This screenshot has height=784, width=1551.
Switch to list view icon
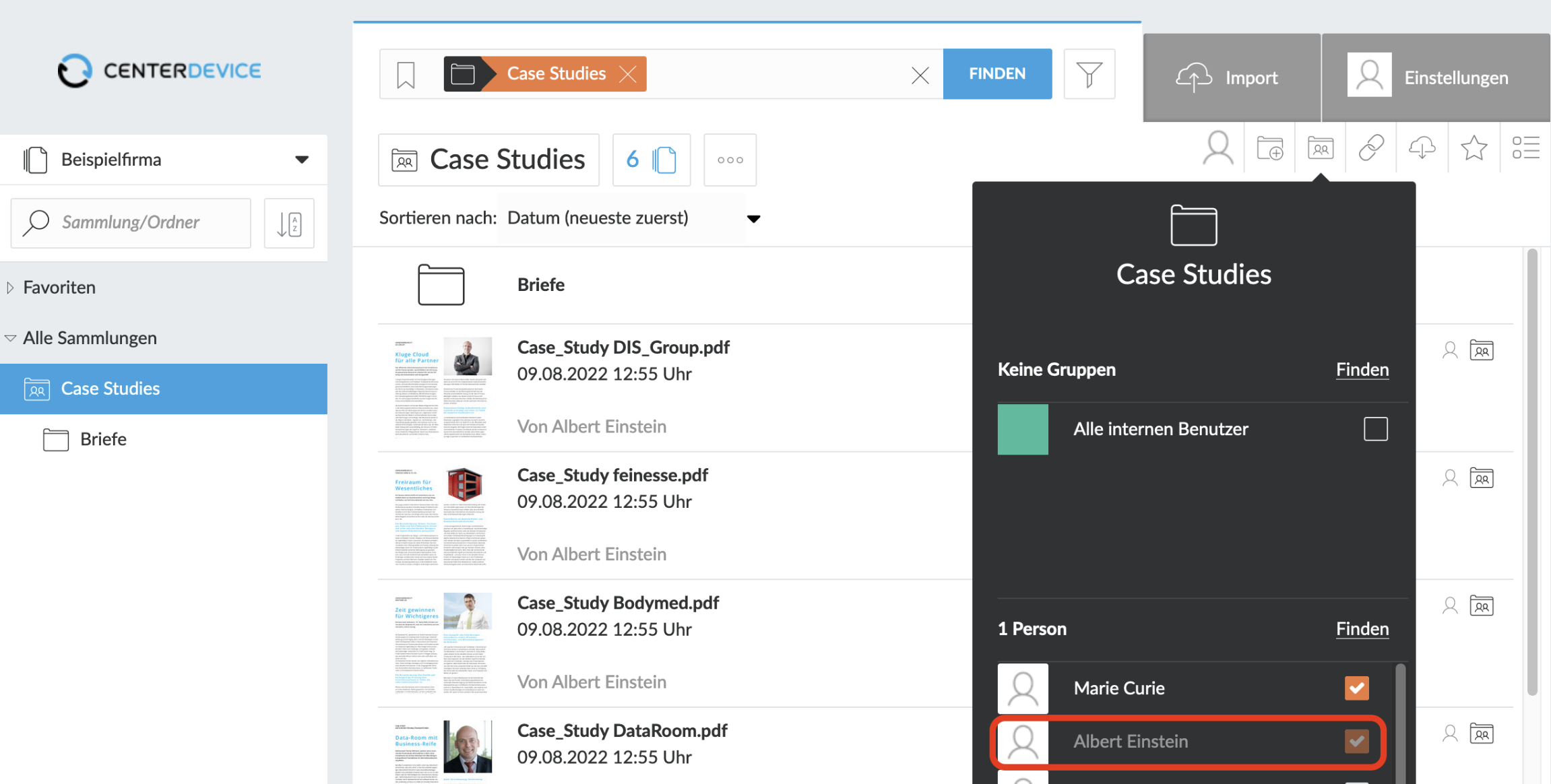tap(1525, 148)
